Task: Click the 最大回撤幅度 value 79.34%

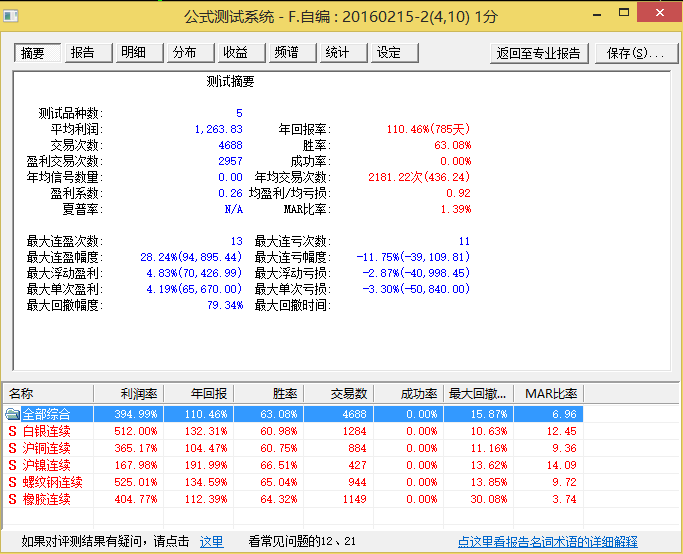Action: point(225,305)
